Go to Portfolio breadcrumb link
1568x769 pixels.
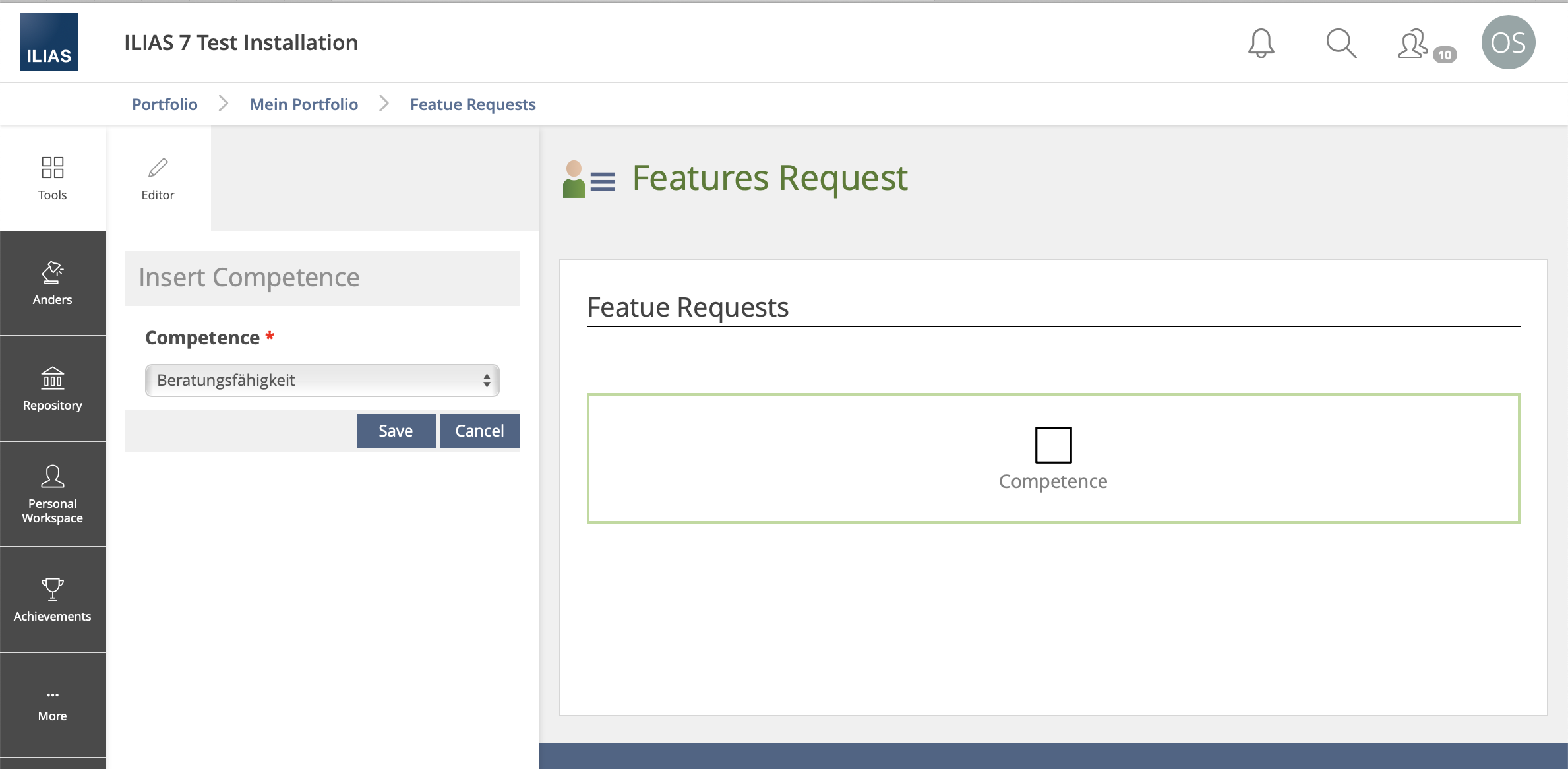[x=164, y=104]
